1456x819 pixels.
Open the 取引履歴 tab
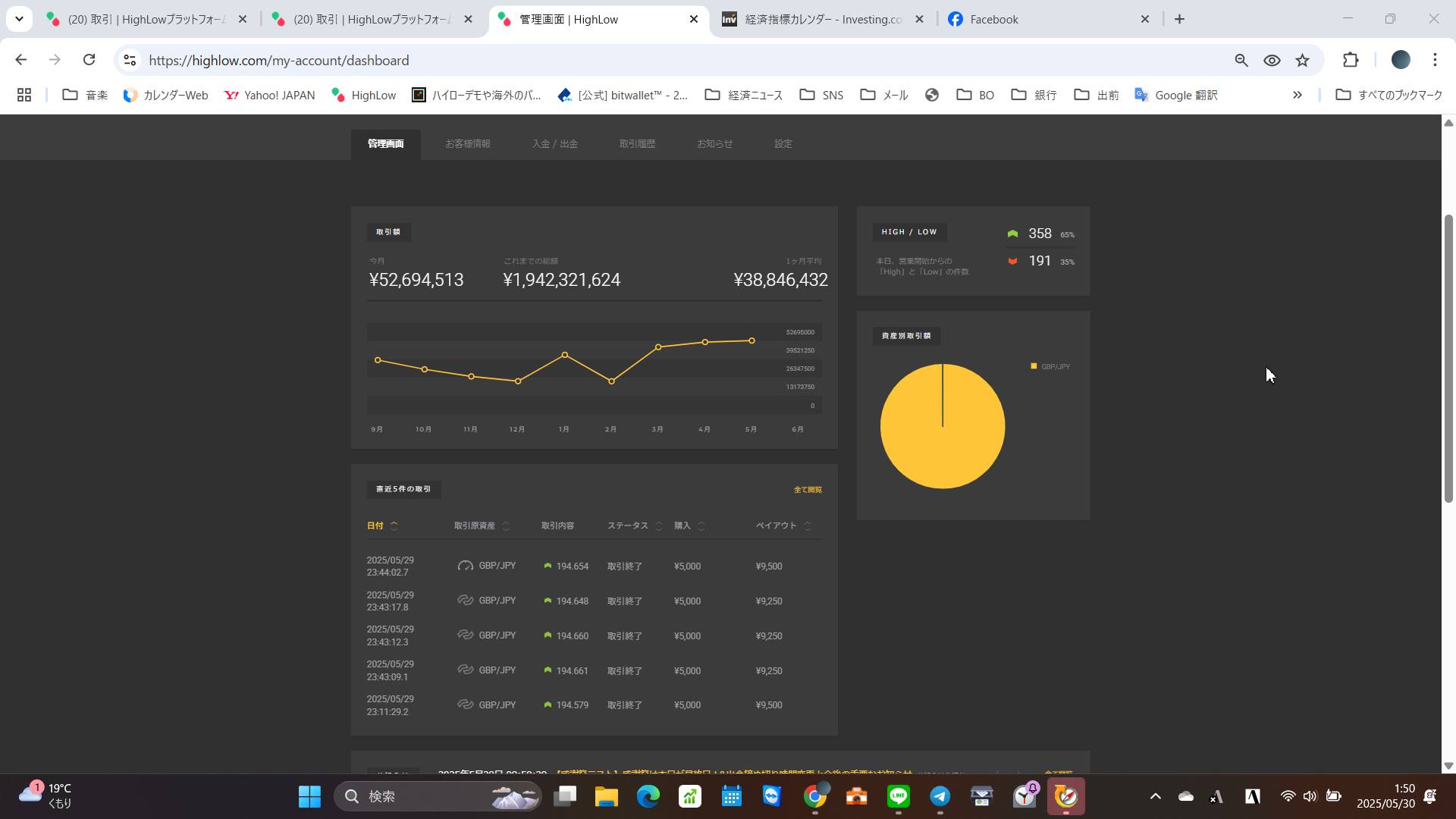tap(637, 144)
